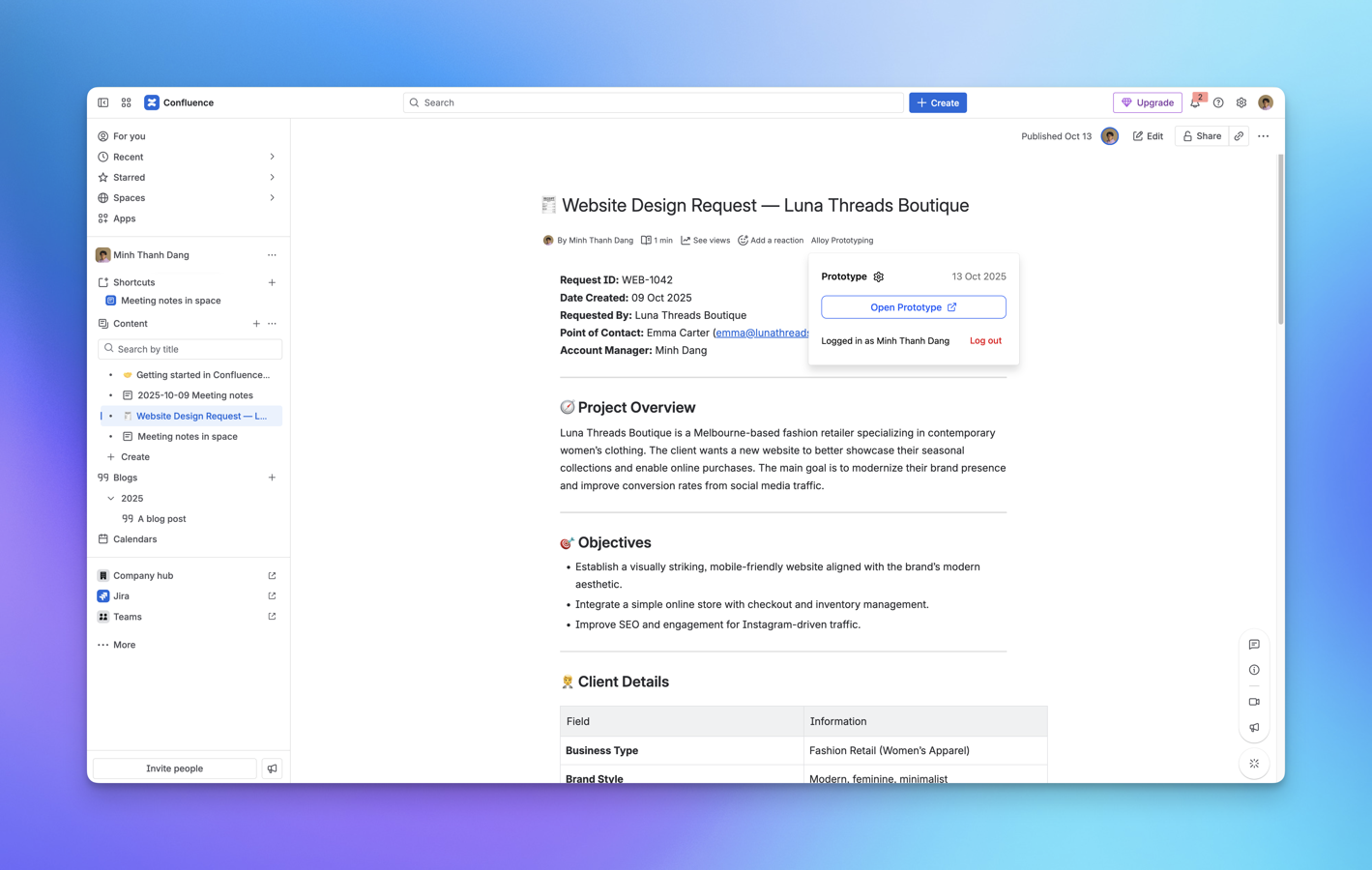Click the page info icon on right sidebar

point(1254,669)
